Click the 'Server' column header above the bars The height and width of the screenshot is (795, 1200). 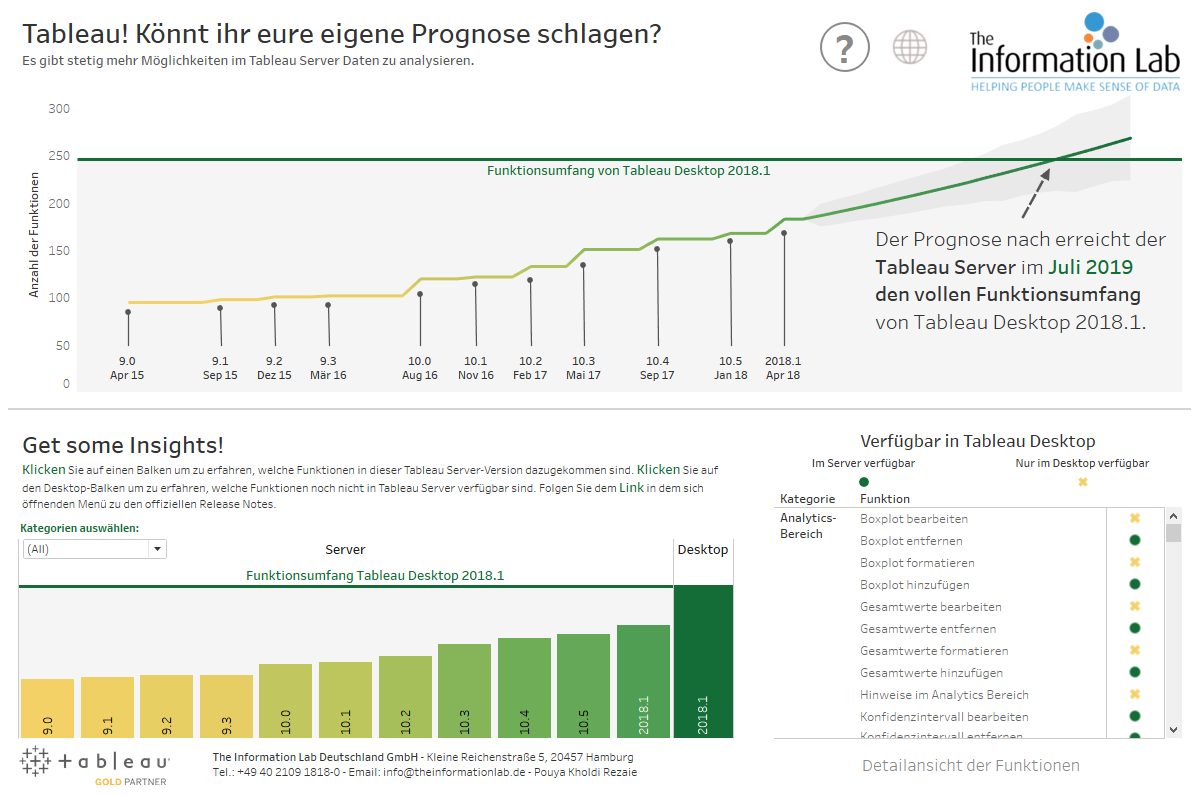tap(345, 550)
